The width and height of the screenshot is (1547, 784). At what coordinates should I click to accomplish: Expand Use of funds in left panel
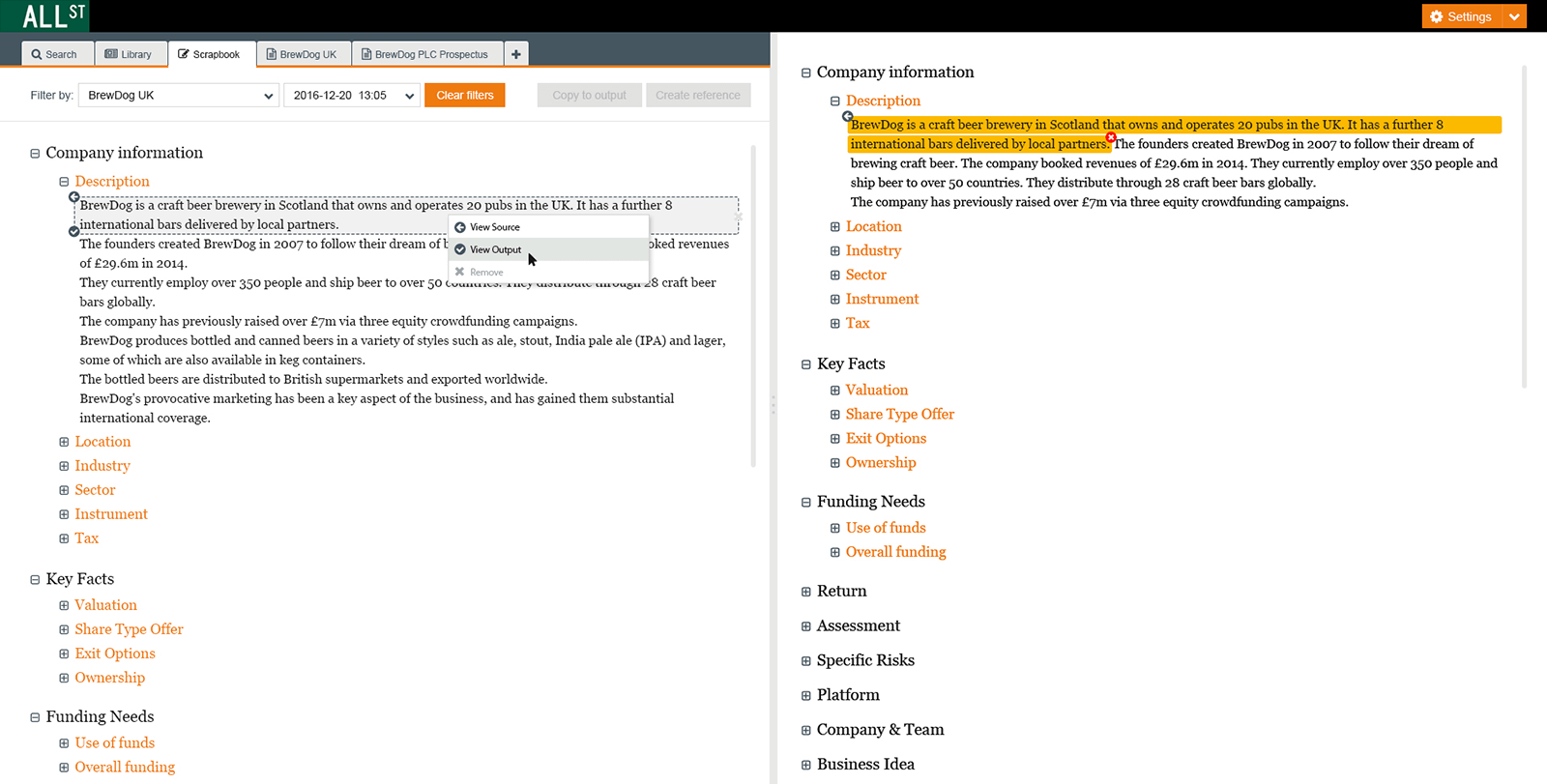(64, 743)
